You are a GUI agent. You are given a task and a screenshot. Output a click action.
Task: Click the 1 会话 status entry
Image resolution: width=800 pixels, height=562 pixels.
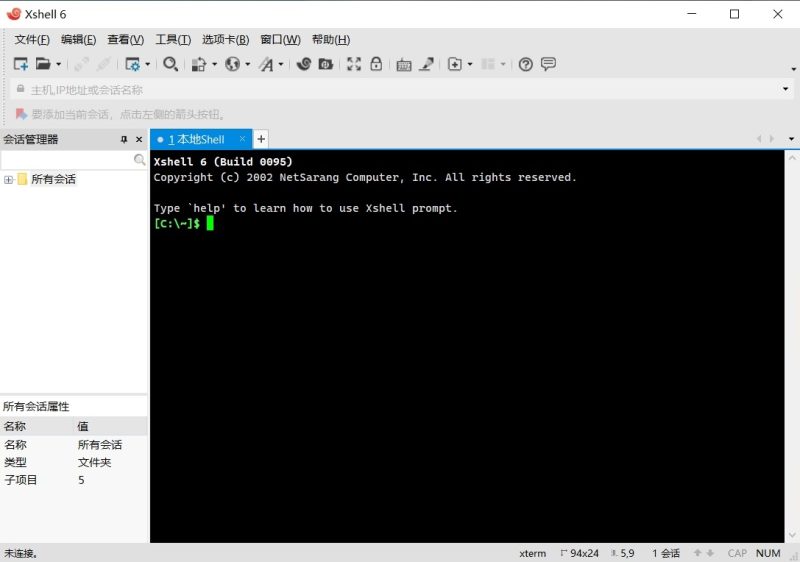[665, 553]
